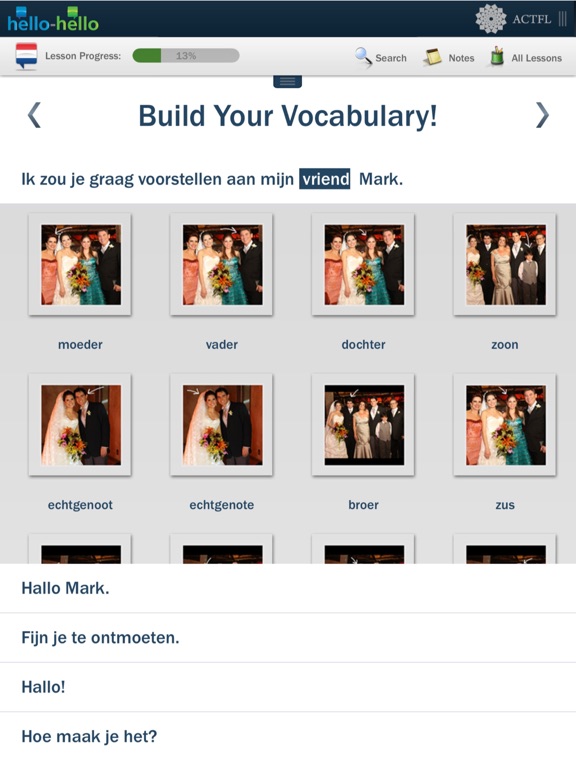Image resolution: width=576 pixels, height=768 pixels.
Task: Go back with the previous arrow
Action: (34, 115)
